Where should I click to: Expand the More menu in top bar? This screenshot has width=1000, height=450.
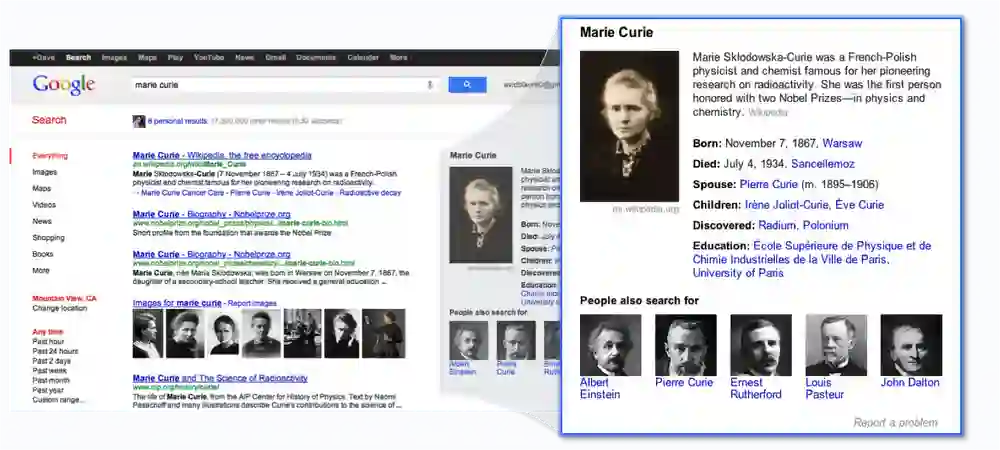(x=399, y=57)
